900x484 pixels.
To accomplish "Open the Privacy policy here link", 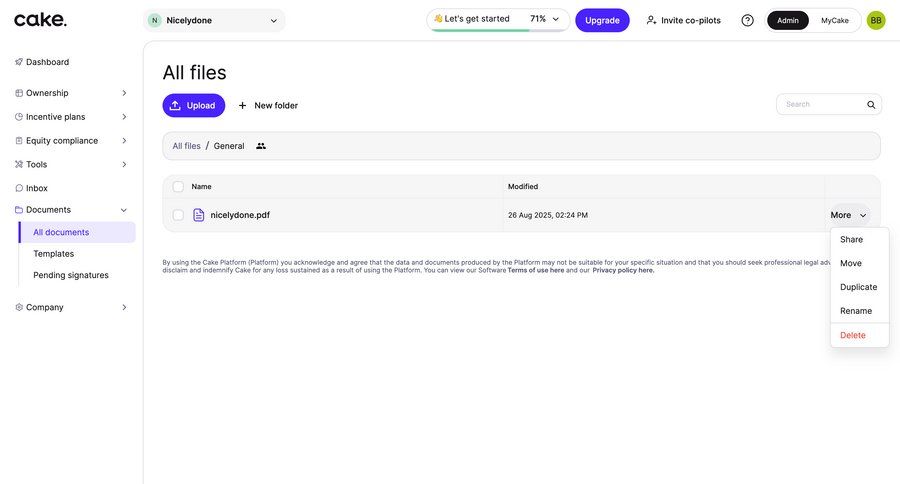I will 623,270.
